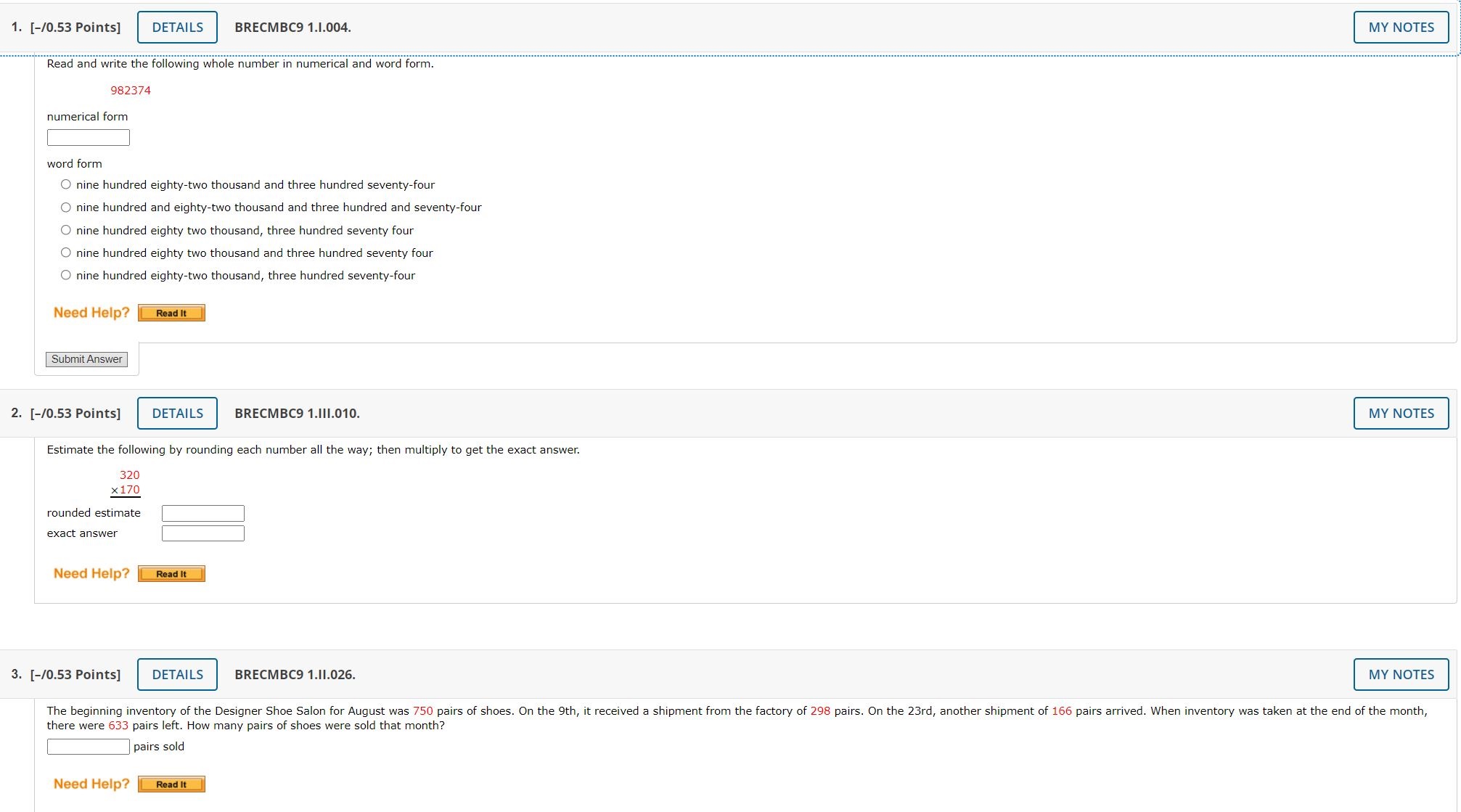Click the exact answer input field

tap(203, 534)
